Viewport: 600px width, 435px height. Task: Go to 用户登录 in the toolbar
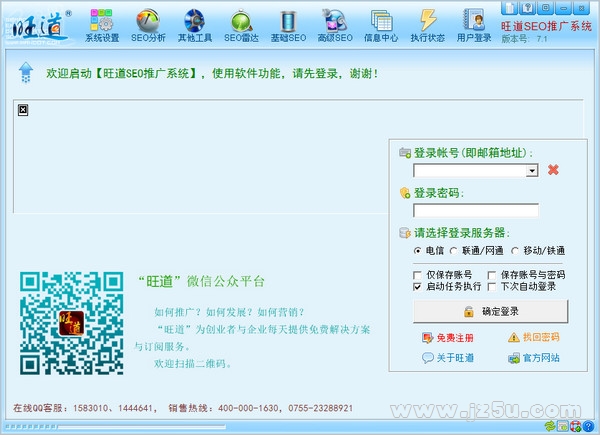tap(474, 25)
